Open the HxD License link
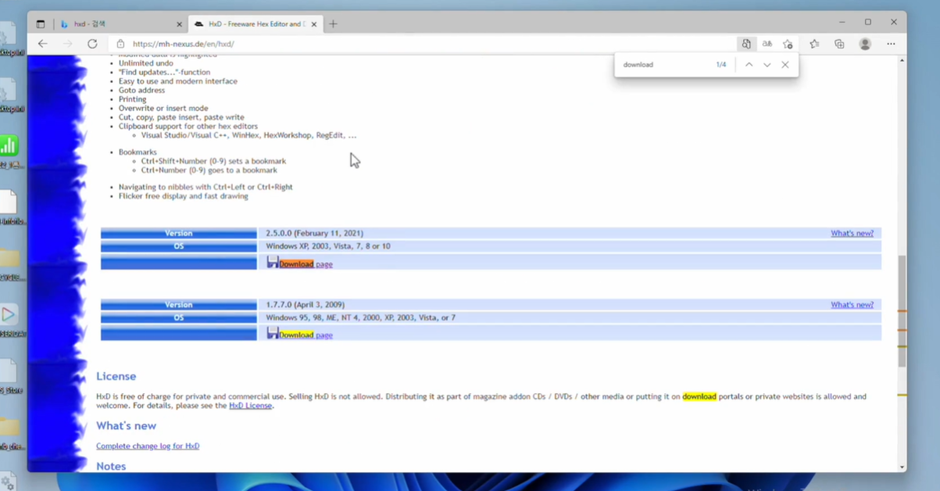Screen dimensions: 940x491 (x=250, y=406)
